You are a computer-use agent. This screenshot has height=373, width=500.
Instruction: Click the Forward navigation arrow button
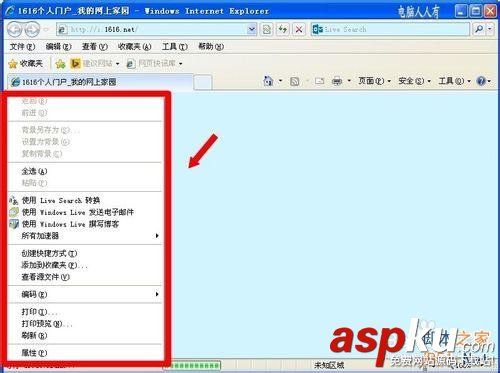point(32,30)
